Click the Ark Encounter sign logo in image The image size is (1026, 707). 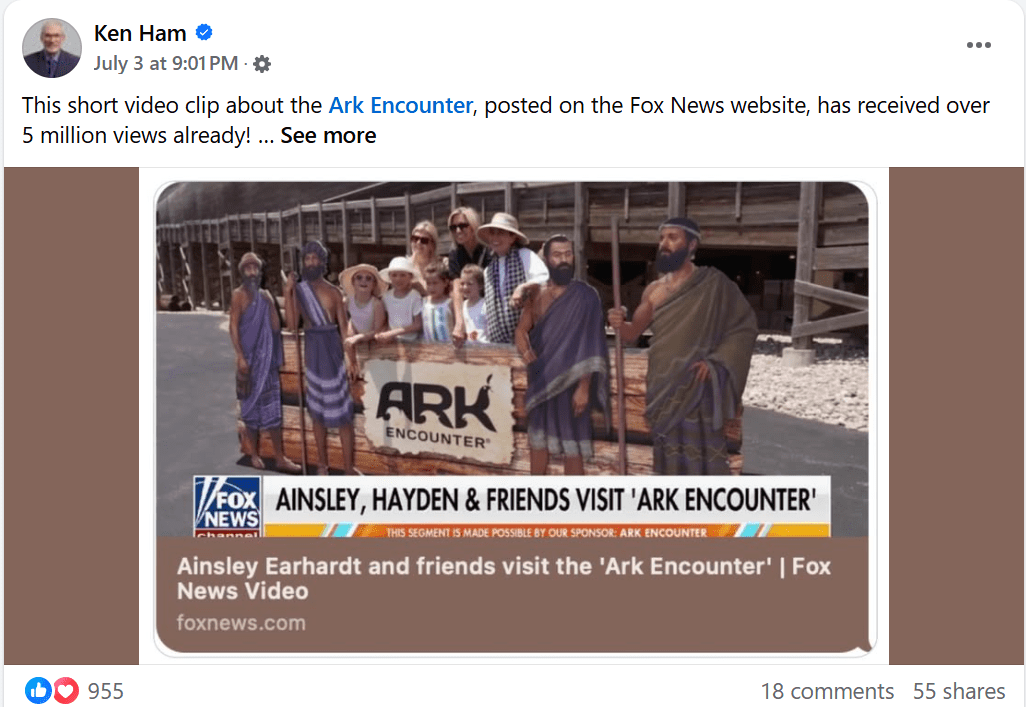(x=438, y=410)
